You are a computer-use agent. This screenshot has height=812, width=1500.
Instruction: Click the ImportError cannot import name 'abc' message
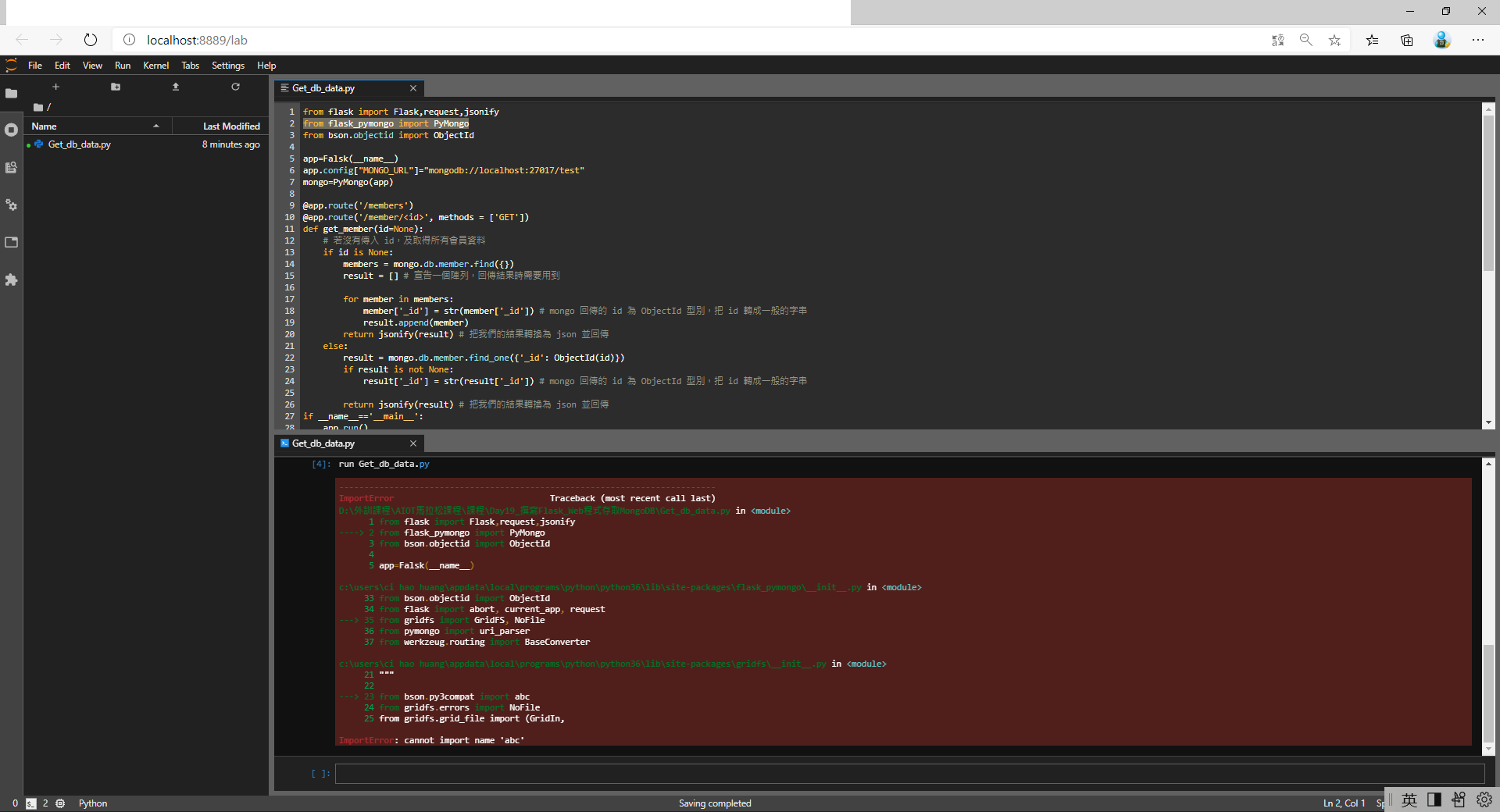click(x=431, y=740)
